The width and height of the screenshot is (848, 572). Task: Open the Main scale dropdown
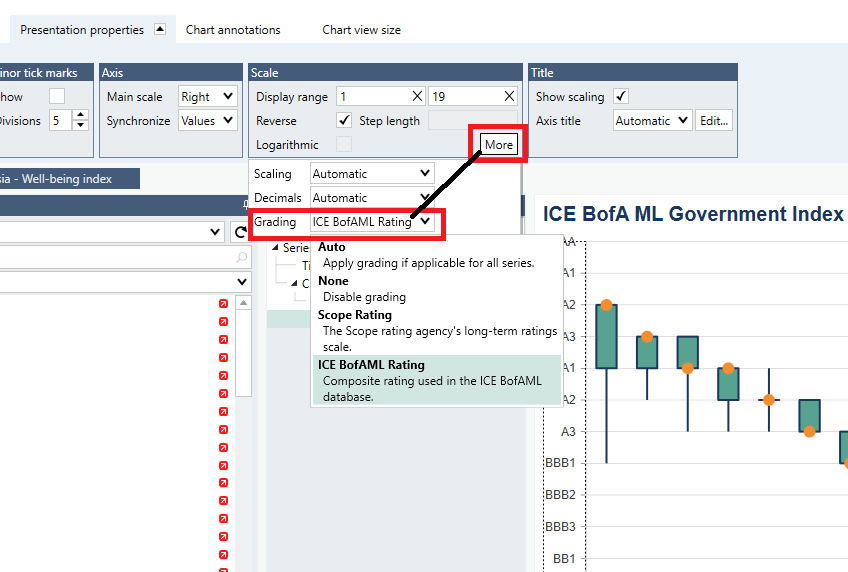(208, 97)
